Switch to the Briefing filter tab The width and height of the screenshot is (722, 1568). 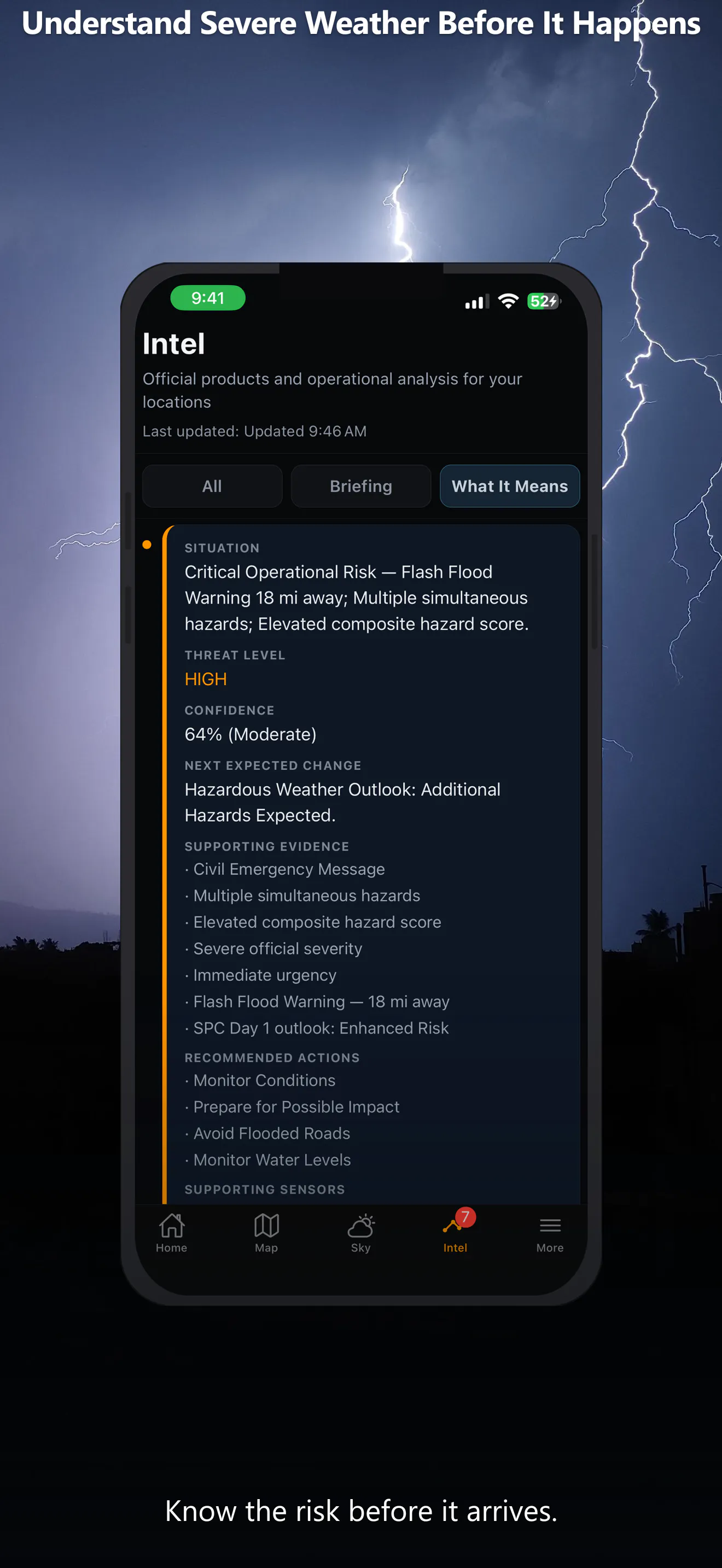coord(361,485)
